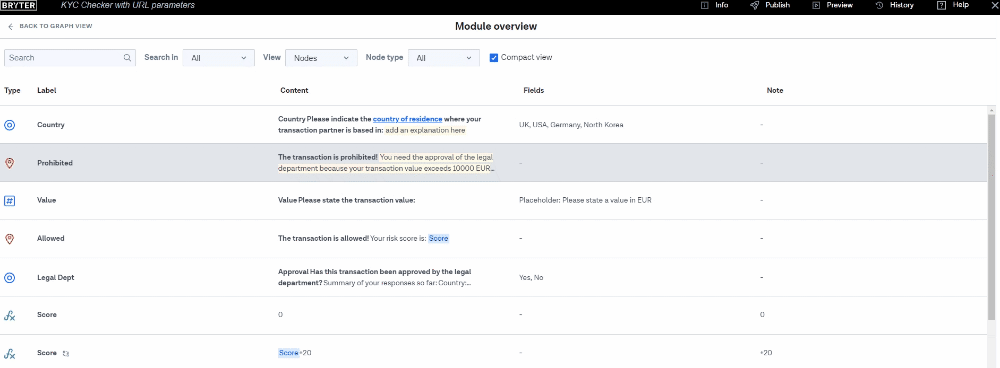This screenshot has height=368, width=1000.
Task: Click the vertical scrollbar thumb
Action: pyautogui.click(x=992, y=217)
